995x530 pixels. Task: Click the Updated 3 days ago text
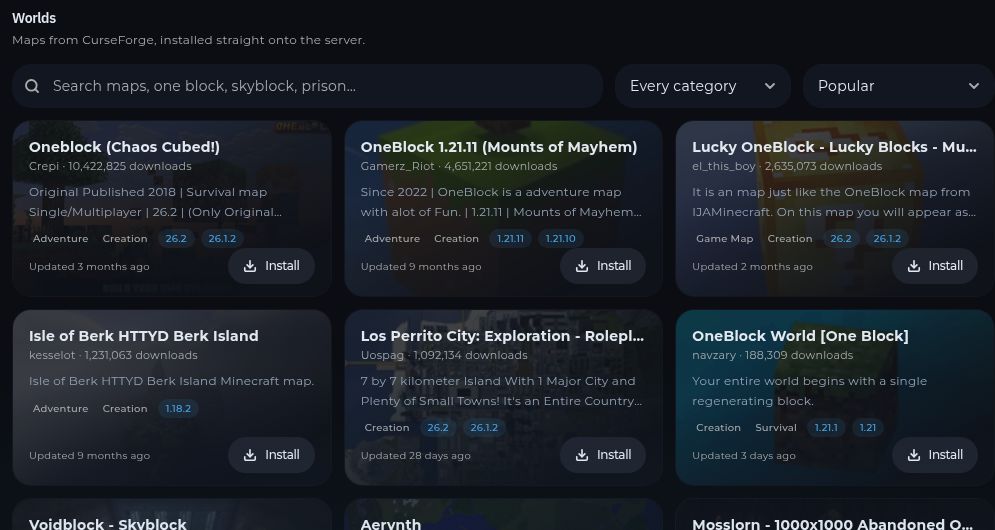tap(744, 456)
